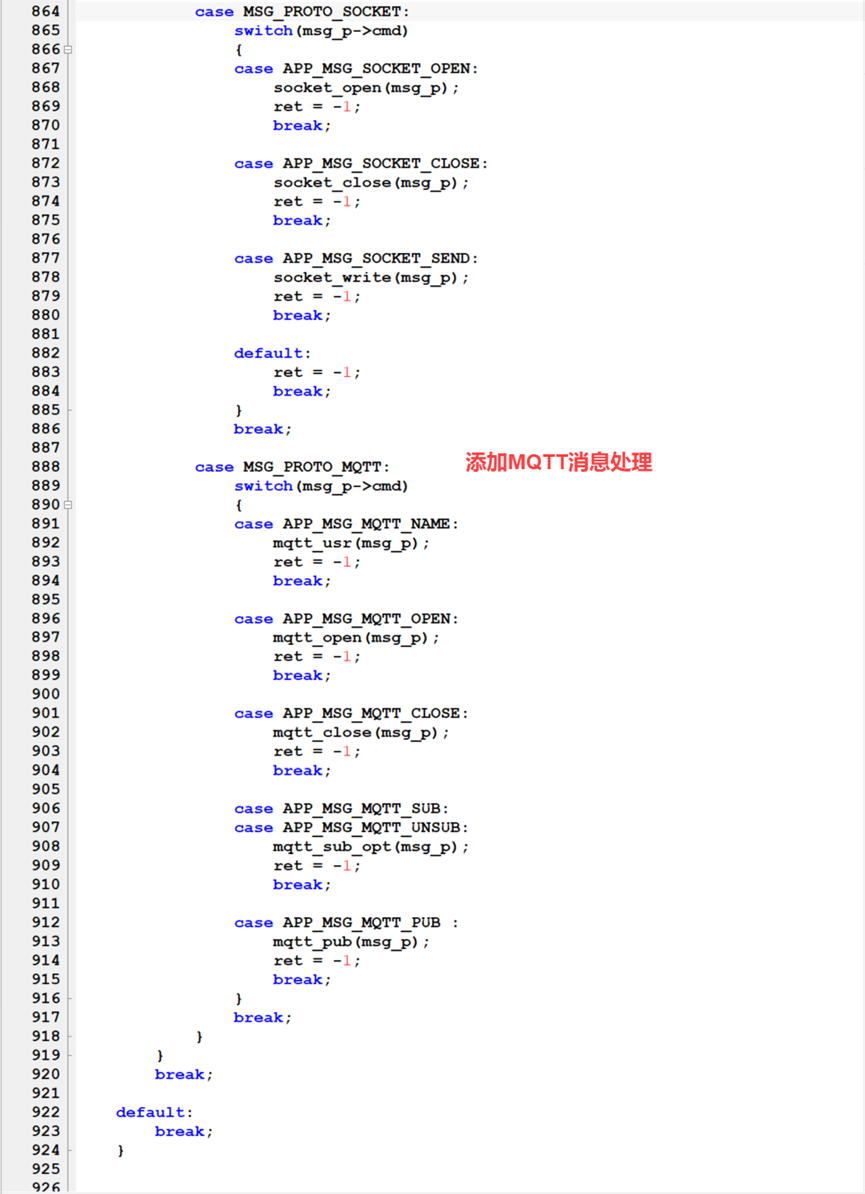Click on 'case APP_MSG_MQTT_NAME:'

346,524
